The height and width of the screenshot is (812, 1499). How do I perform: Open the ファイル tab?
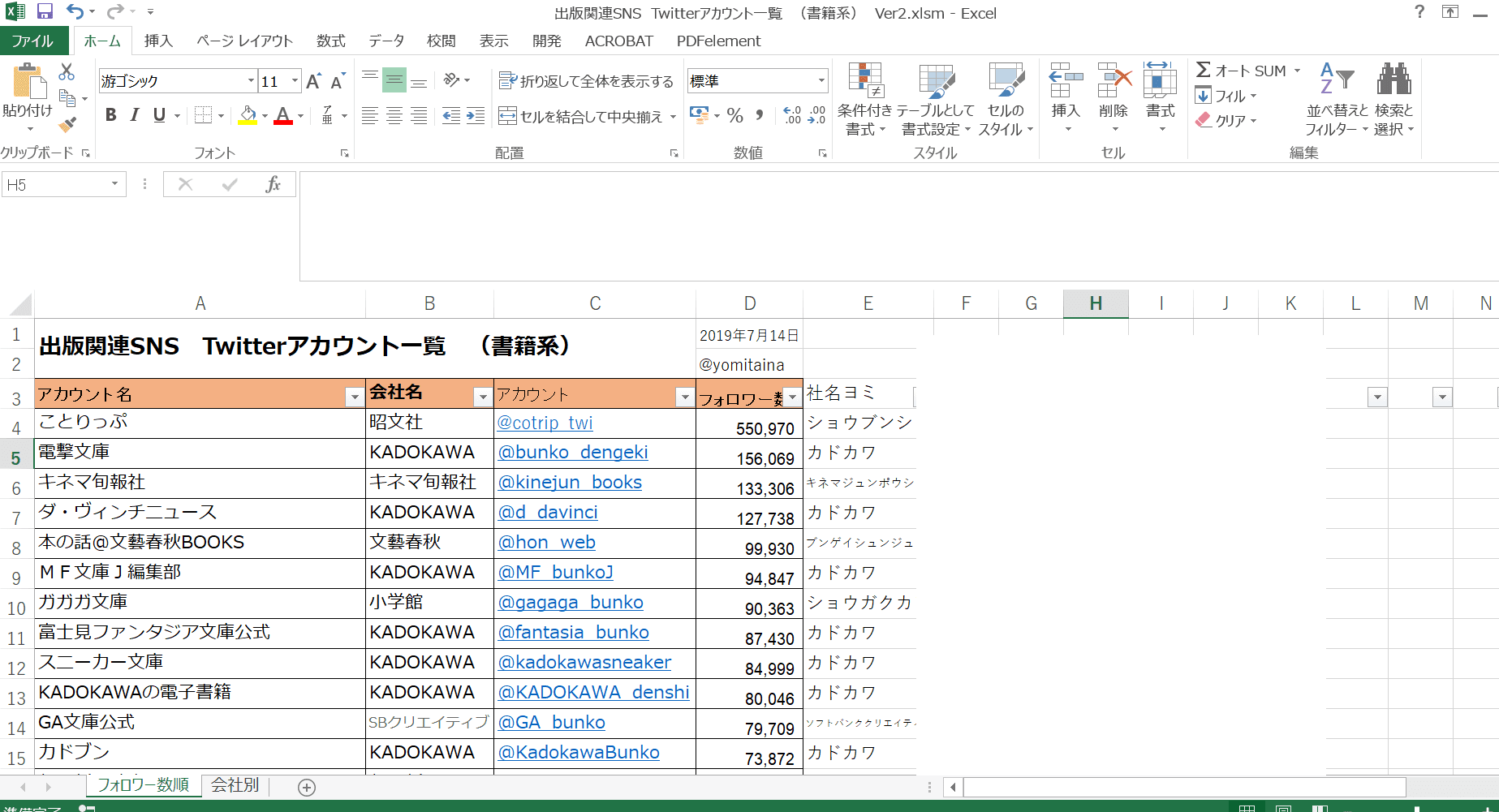click(x=32, y=41)
